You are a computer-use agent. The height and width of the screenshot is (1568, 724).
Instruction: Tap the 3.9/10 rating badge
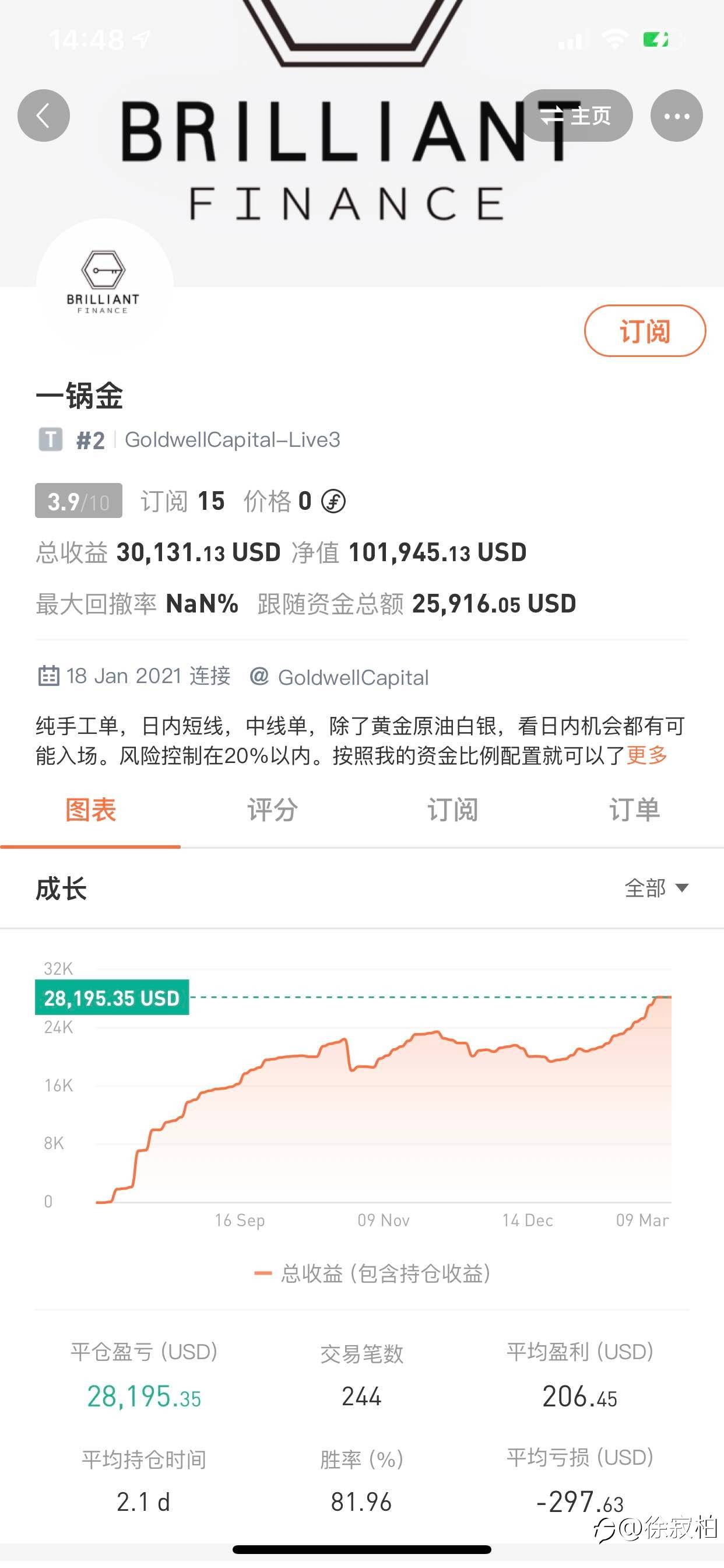click(79, 501)
